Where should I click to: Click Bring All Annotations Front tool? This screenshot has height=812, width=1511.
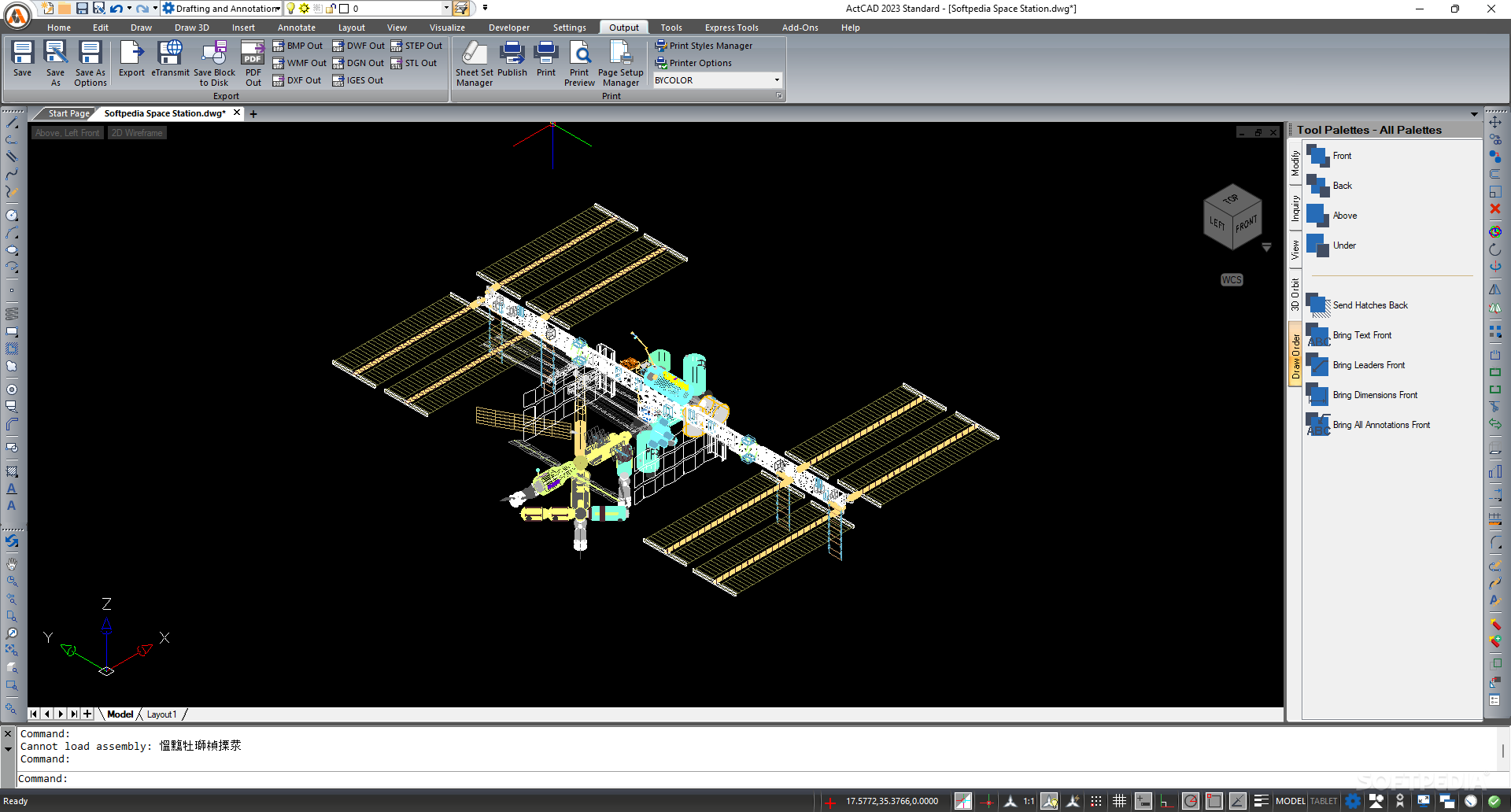1368,425
